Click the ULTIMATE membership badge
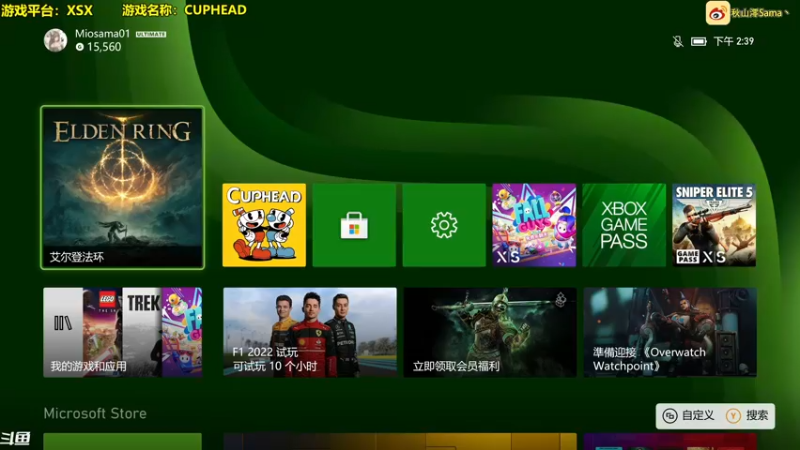 click(151, 34)
